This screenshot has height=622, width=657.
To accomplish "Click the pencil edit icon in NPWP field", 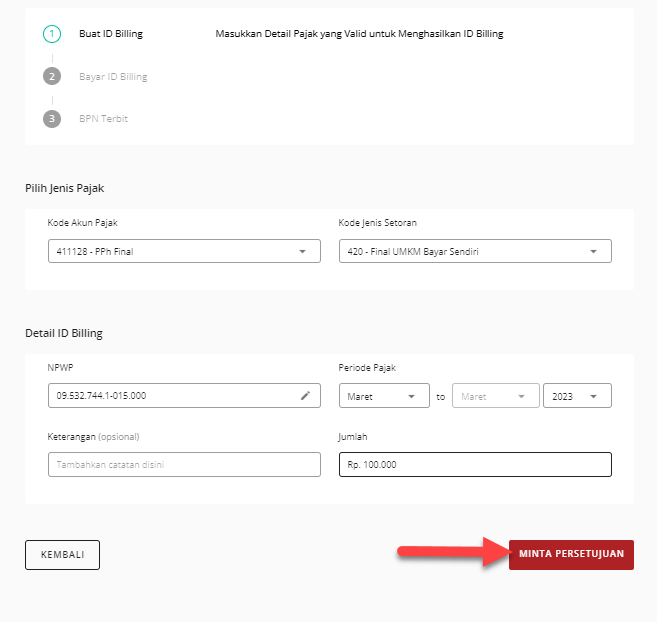I will pos(306,396).
